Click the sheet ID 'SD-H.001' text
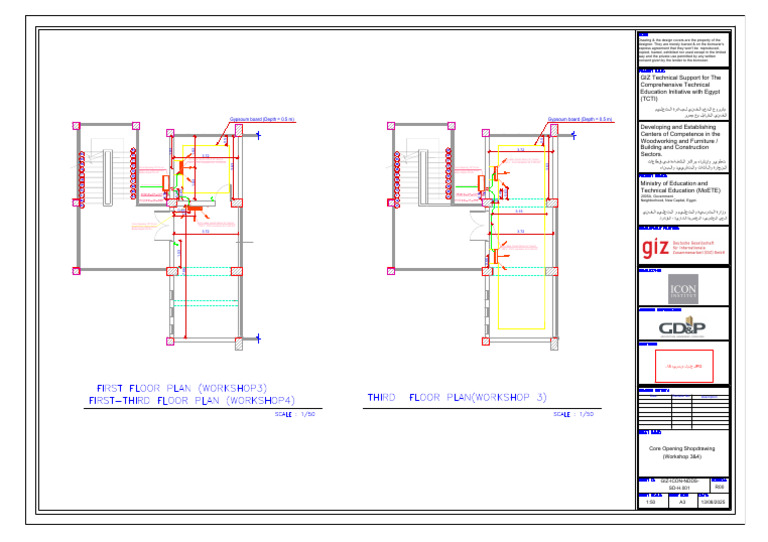The width and height of the screenshot is (768, 542). 679,488
